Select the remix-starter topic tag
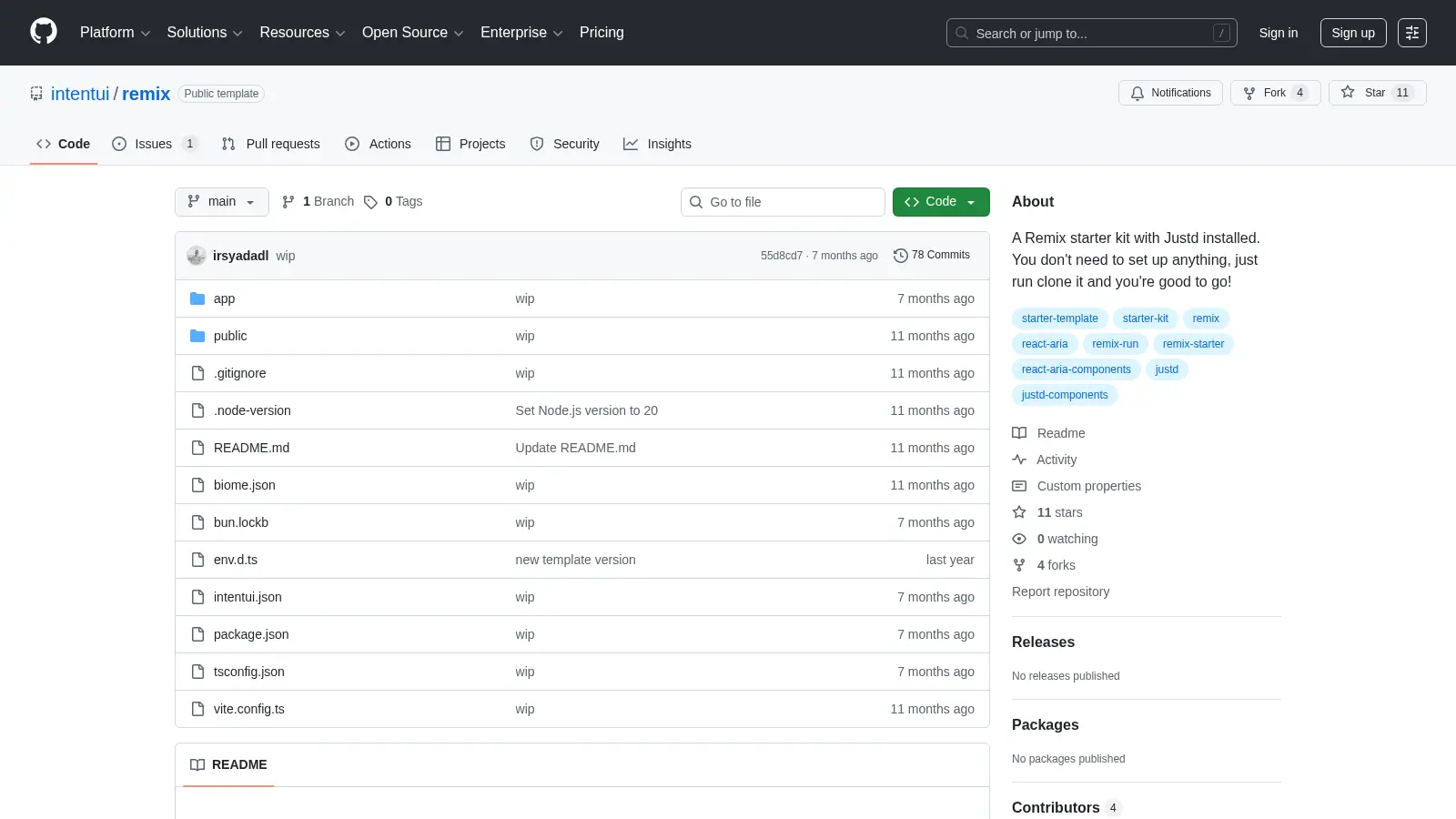Screen dimensions: 1456x819 (1193, 344)
